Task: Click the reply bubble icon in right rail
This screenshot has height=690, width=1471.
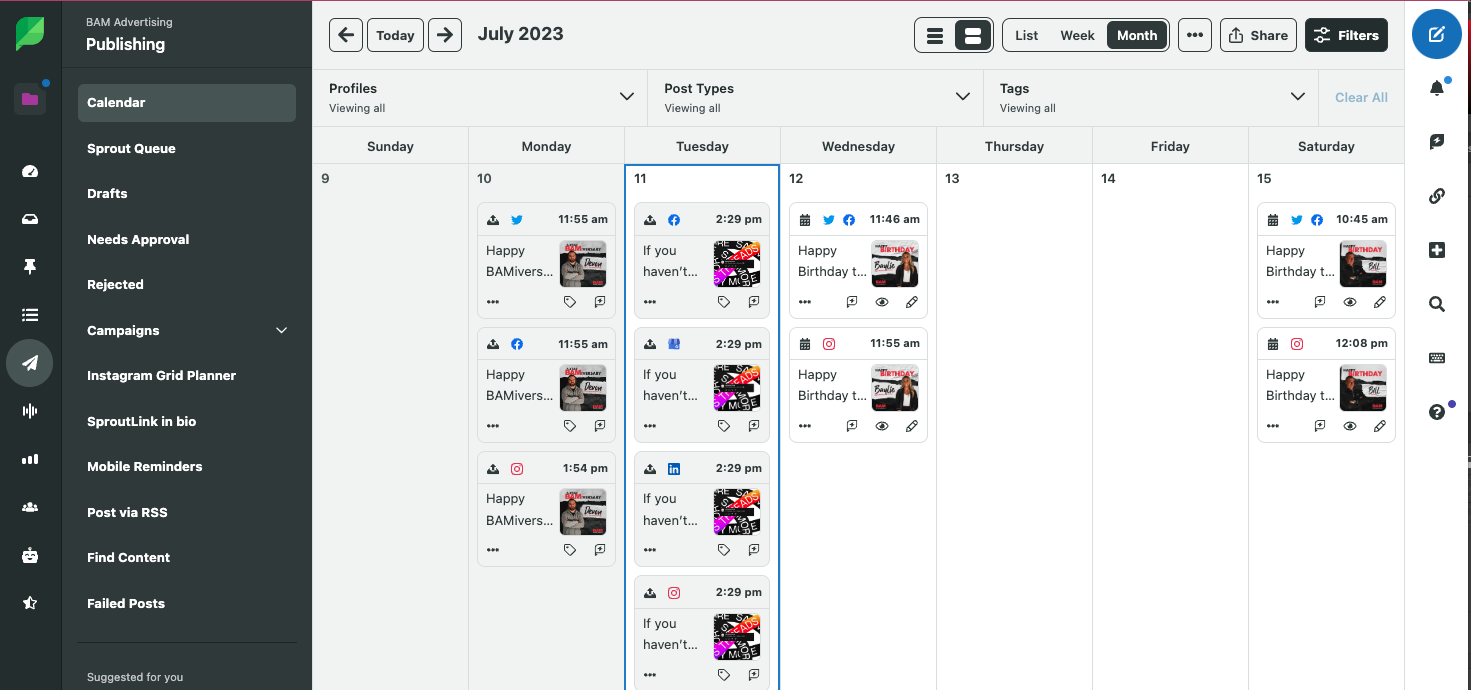Action: pyautogui.click(x=1437, y=142)
